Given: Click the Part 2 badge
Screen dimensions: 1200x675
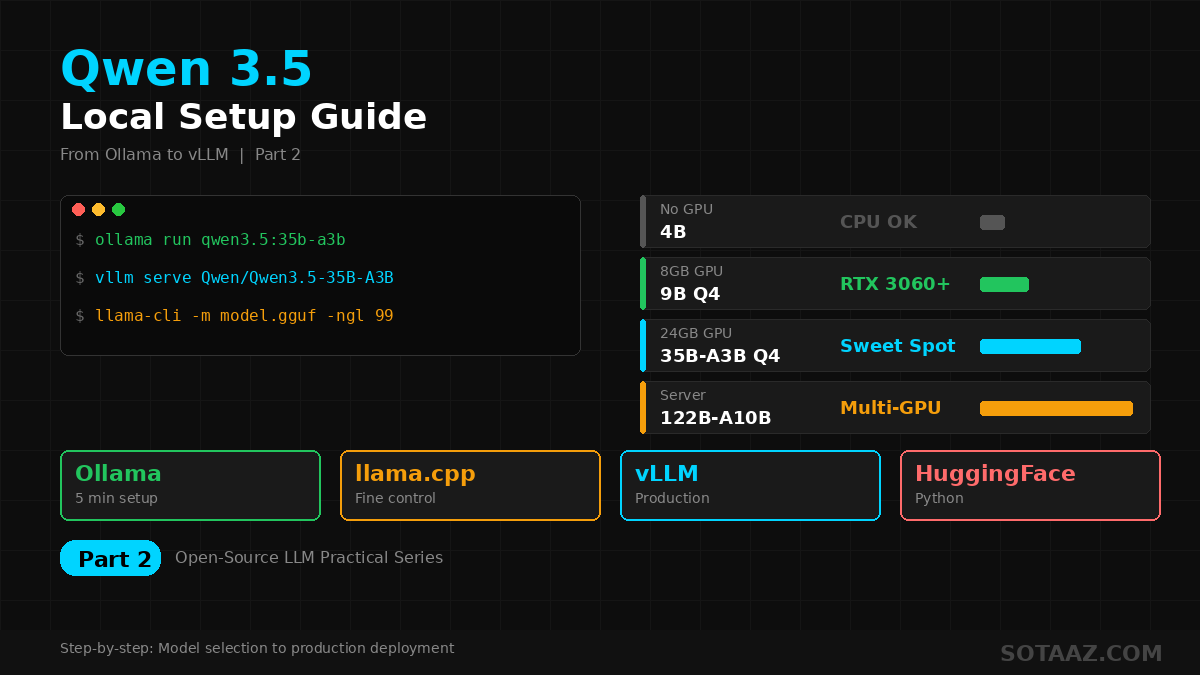Looking at the screenshot, I should (x=110, y=558).
